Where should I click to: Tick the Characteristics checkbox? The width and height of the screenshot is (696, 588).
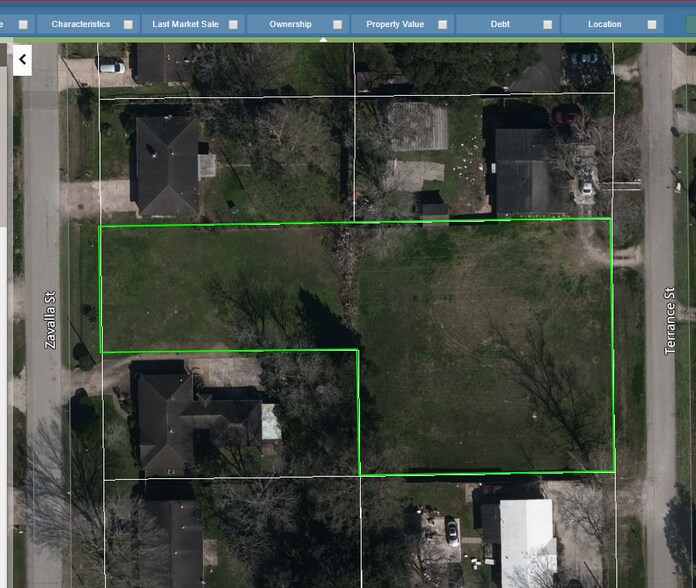[x=128, y=24]
